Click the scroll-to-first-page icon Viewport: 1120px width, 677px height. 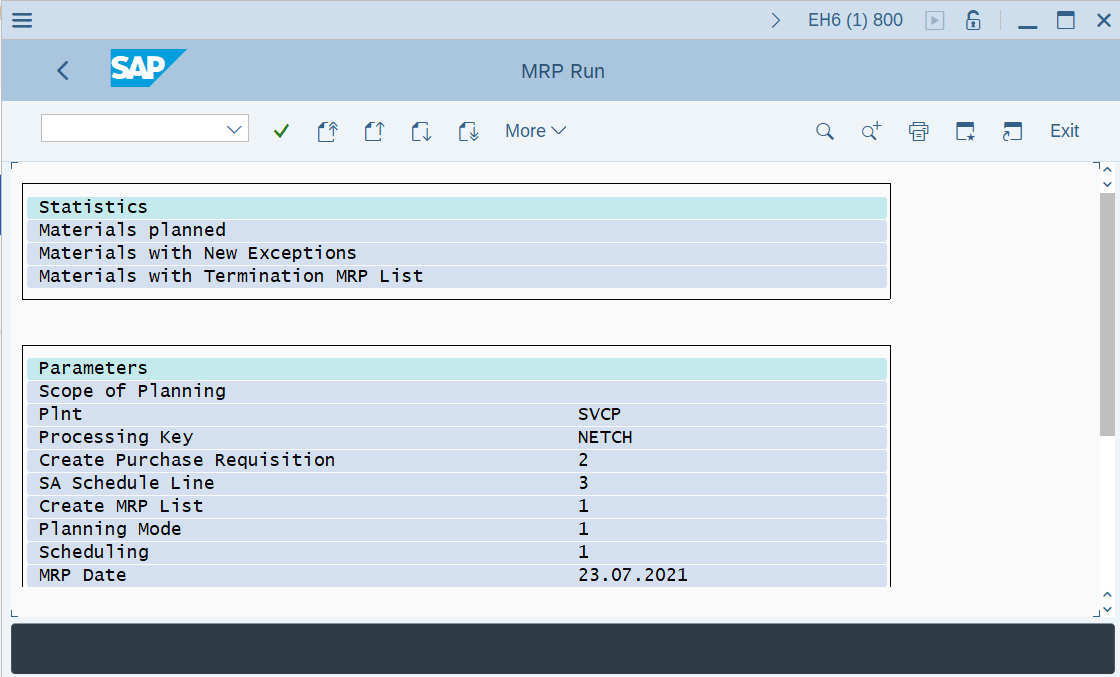[x=327, y=130]
